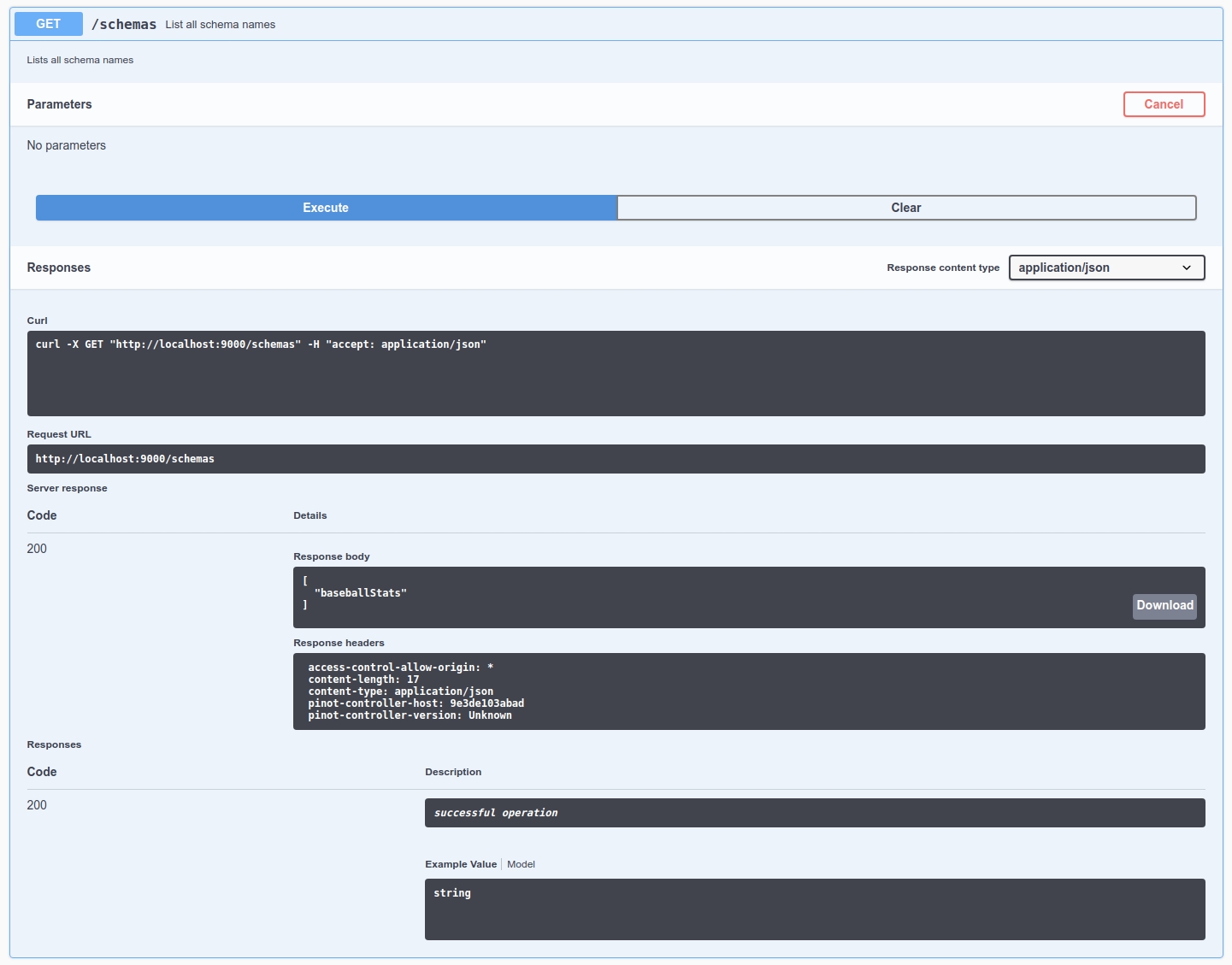
Task: Click the baseballStats response body text
Action: (361, 593)
